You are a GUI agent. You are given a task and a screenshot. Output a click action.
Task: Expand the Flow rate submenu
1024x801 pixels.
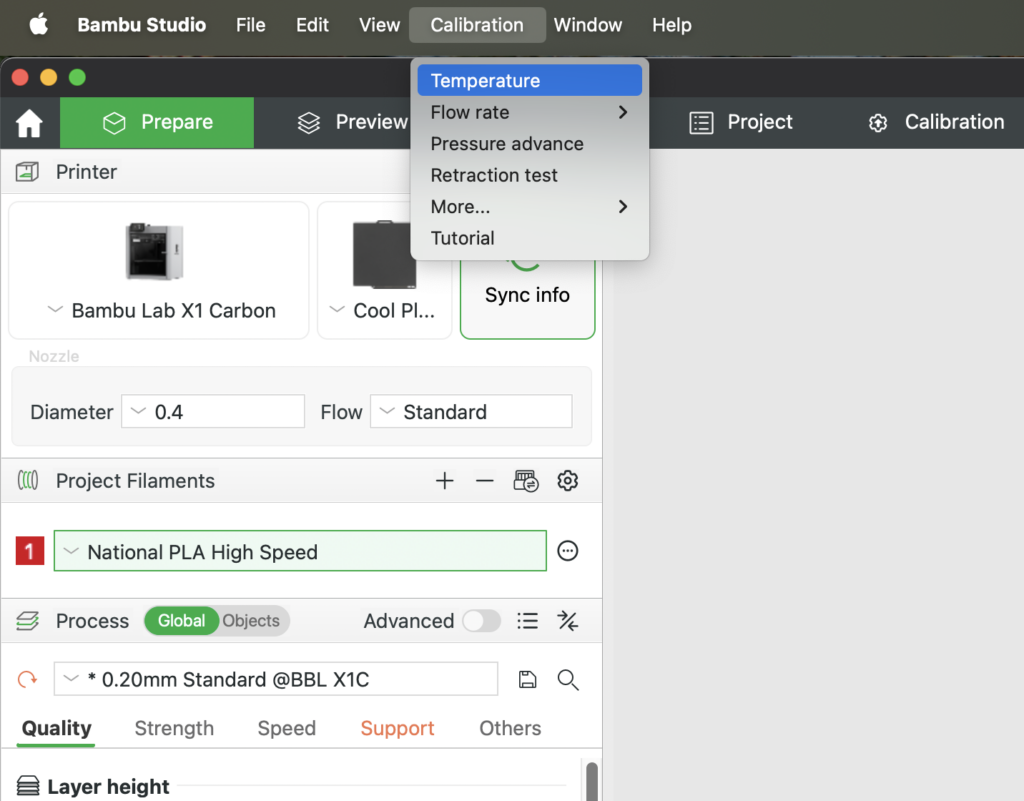pyautogui.click(x=530, y=112)
